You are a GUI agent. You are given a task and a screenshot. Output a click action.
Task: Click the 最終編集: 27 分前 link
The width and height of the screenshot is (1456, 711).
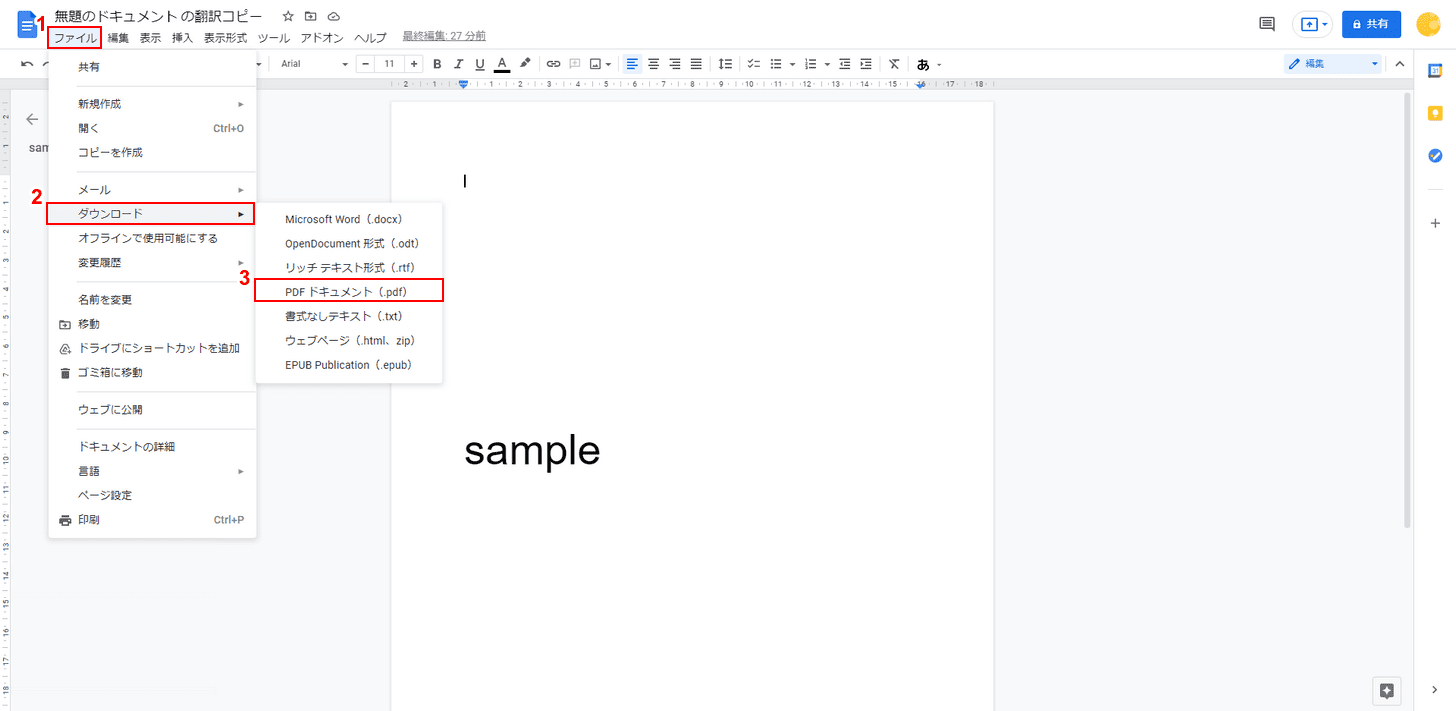(x=444, y=36)
